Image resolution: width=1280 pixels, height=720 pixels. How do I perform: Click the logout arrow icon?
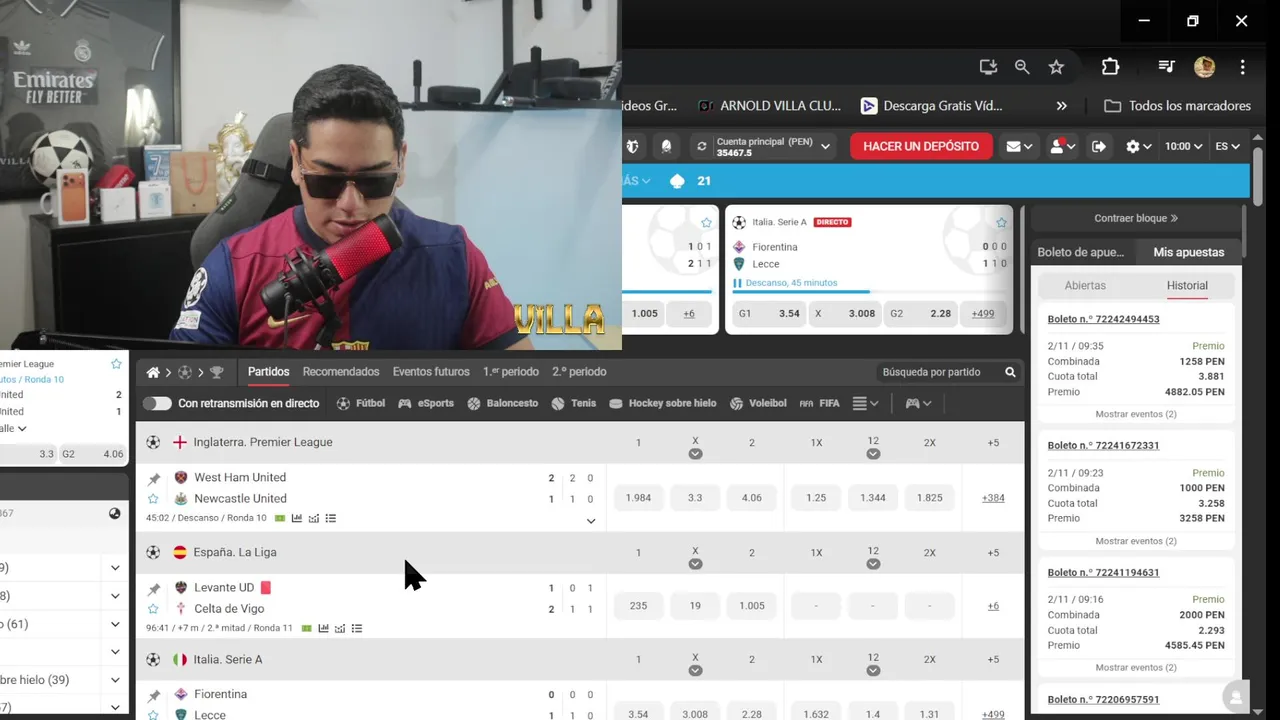point(1099,147)
